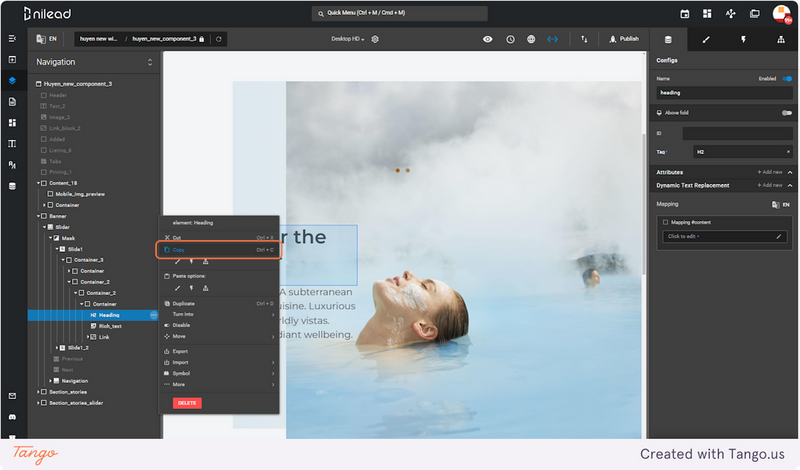Click the preview eye icon in top toolbar
This screenshot has width=800, height=470.
pyautogui.click(x=488, y=39)
